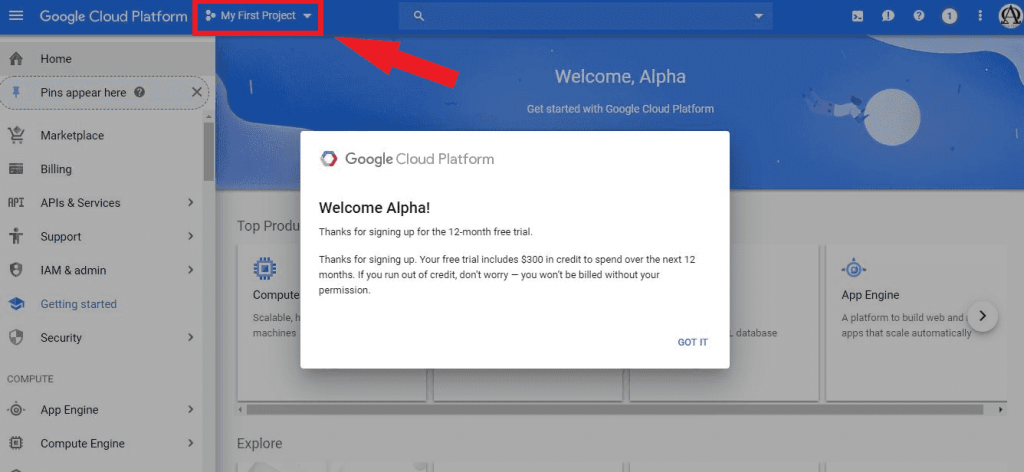
Task: Click the Google Cloud Platform header title
Action: (x=114, y=16)
